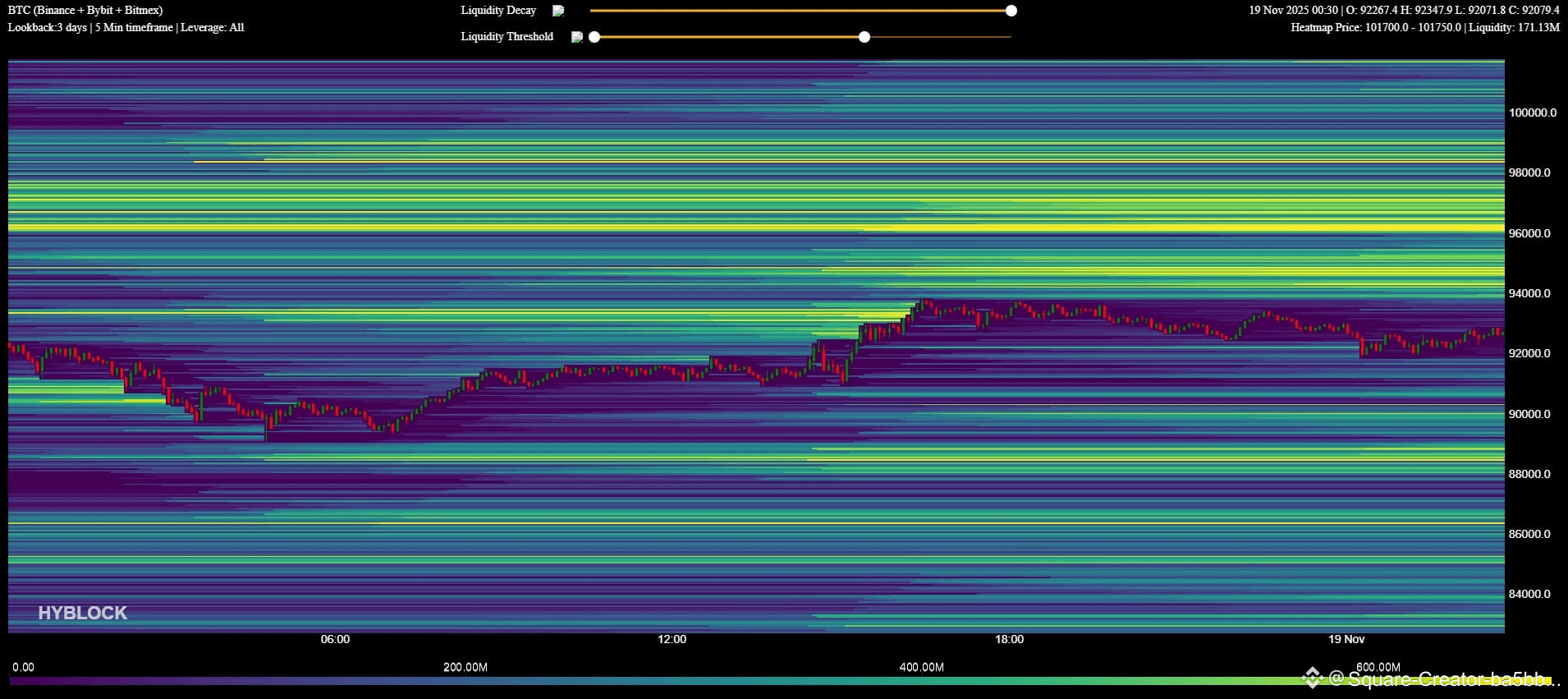
Task: Select the right Liquidity Threshold handle
Action: tap(864, 37)
